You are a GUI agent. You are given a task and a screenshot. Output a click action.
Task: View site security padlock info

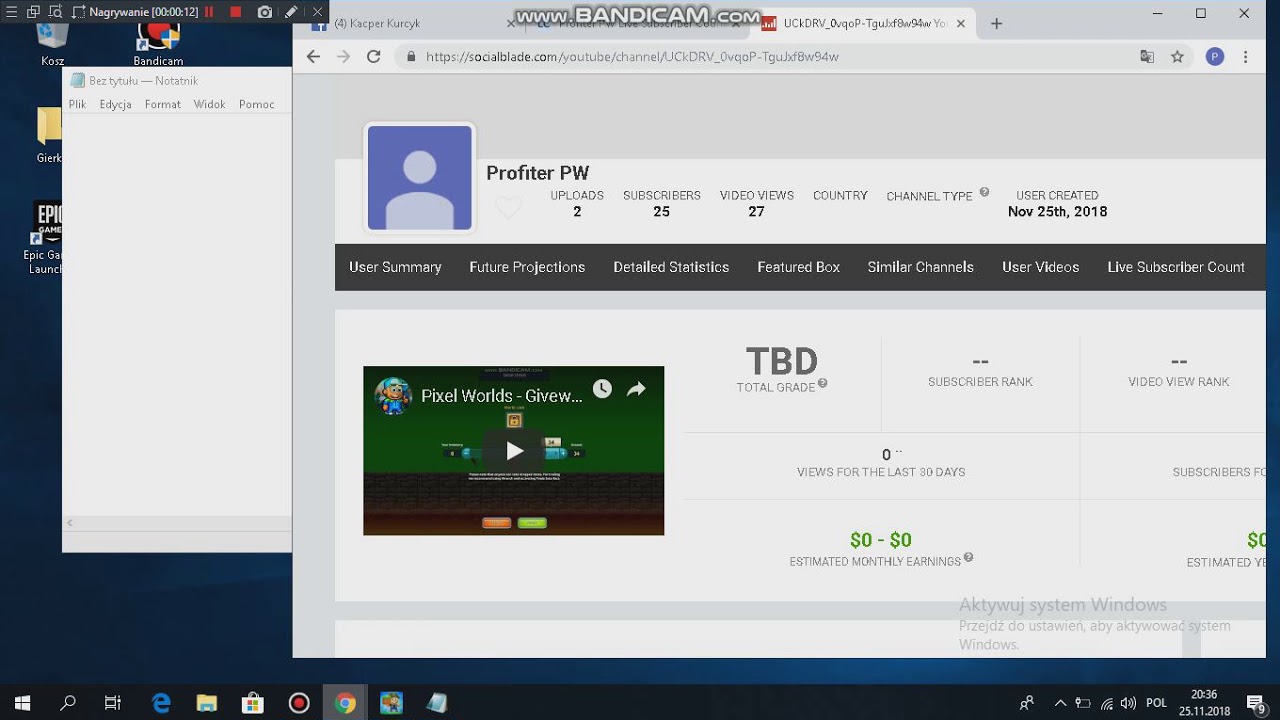[x=410, y=57]
